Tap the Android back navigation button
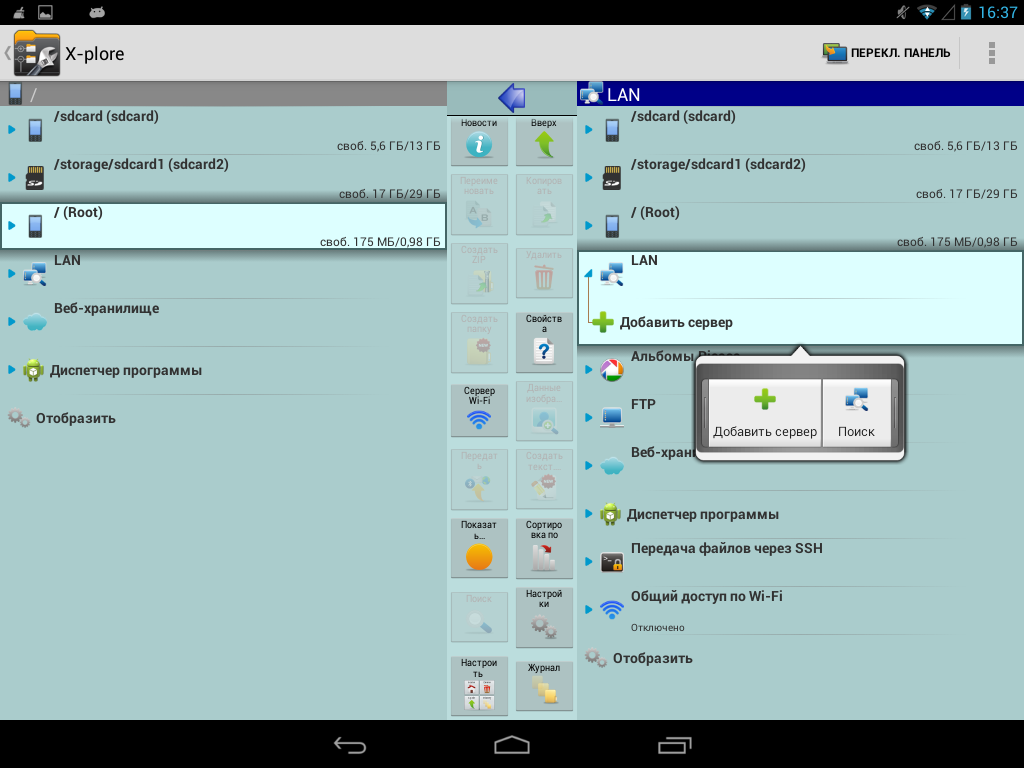This screenshot has height=768, width=1024. pyautogui.click(x=350, y=744)
